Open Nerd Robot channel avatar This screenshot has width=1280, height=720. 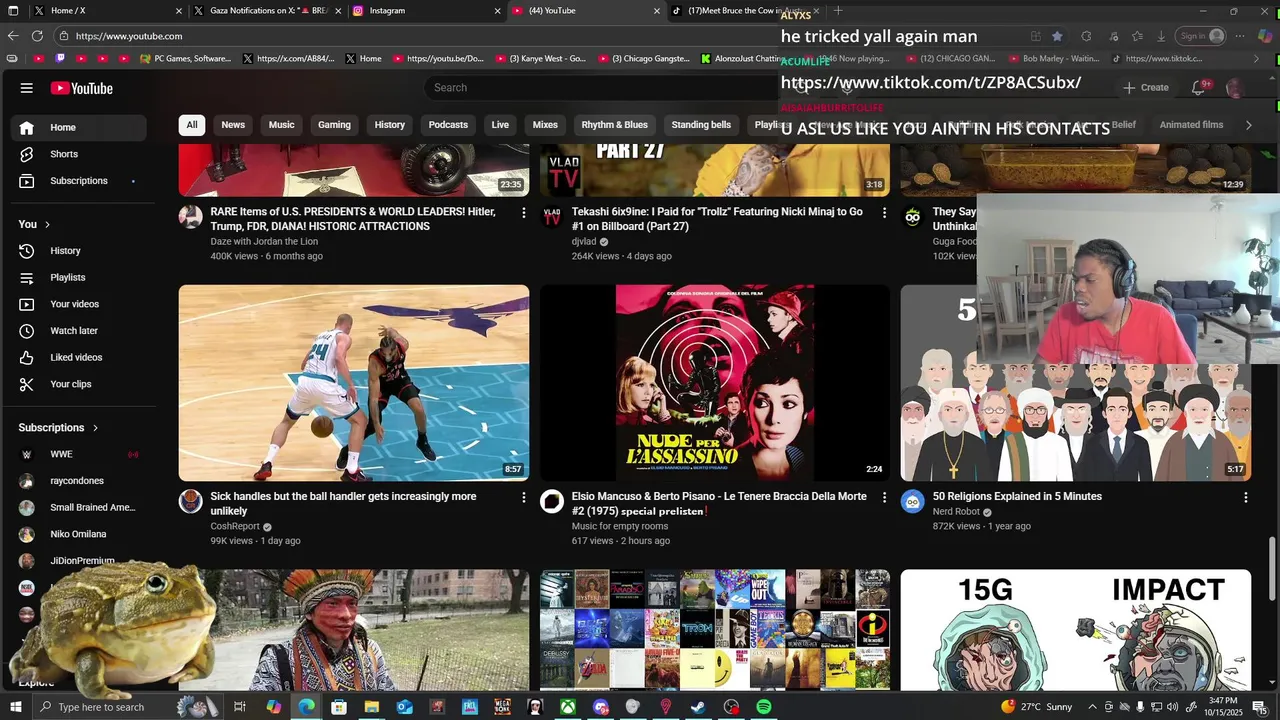coord(912,502)
